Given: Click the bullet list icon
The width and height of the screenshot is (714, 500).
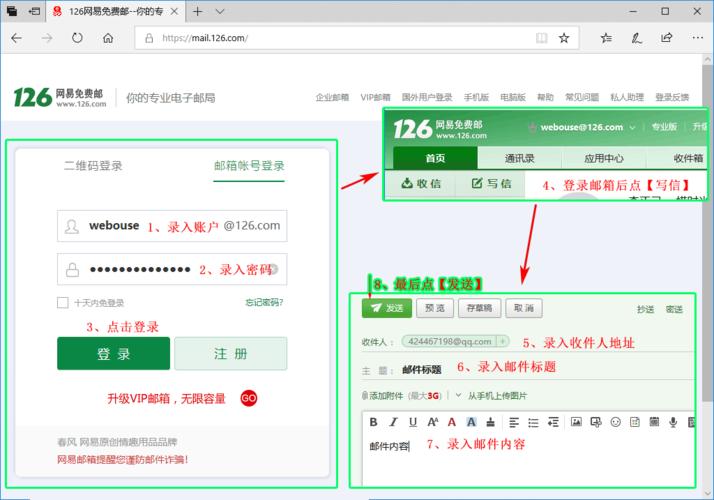Looking at the screenshot, I should 533,423.
